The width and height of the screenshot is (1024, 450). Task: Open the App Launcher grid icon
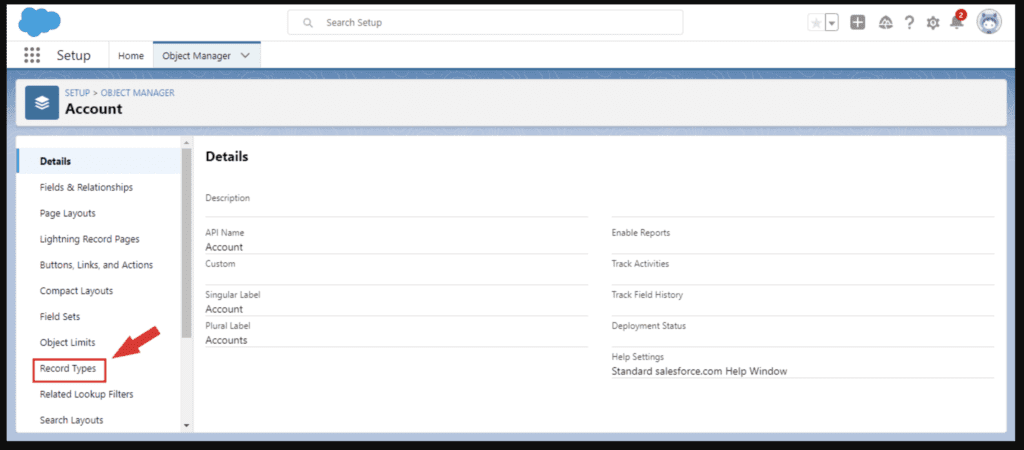pyautogui.click(x=32, y=56)
